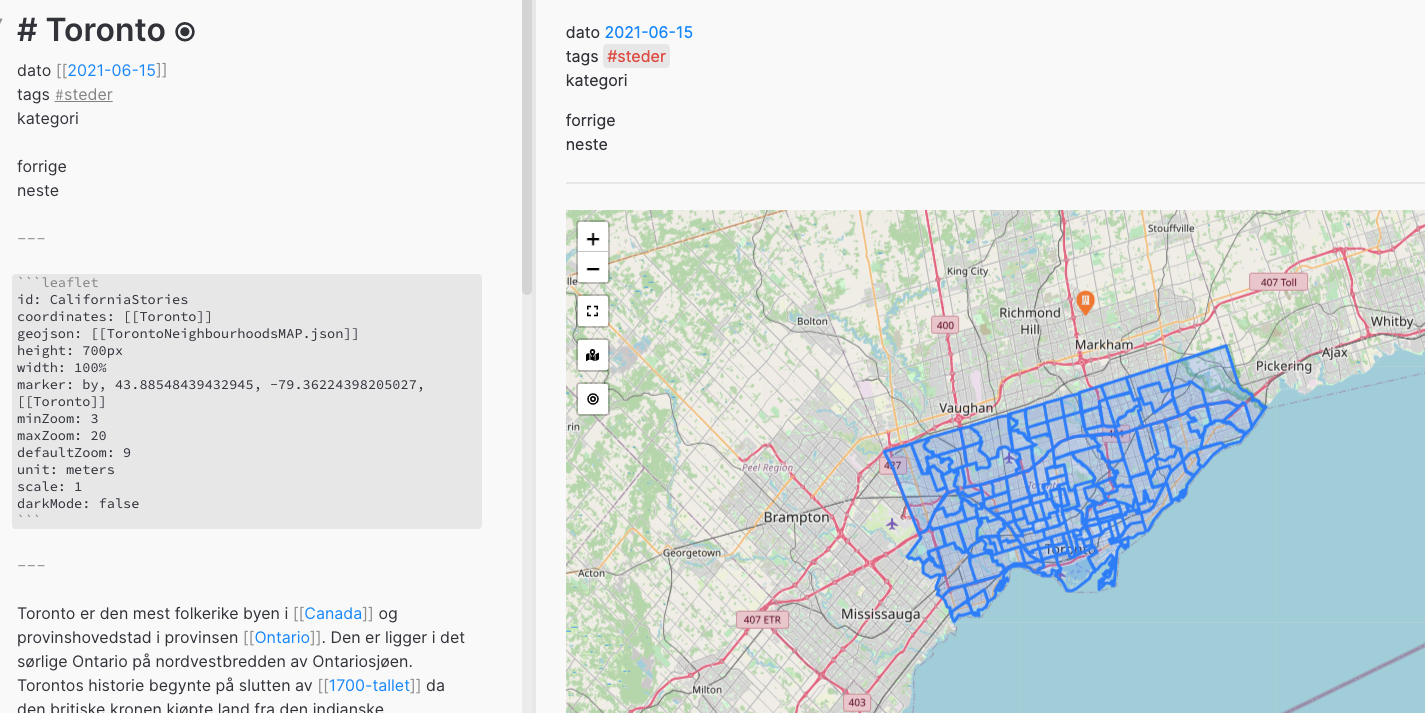This screenshot has height=713, width=1425.
Task: Zoom out on the Leaflet map
Action: click(x=593, y=268)
